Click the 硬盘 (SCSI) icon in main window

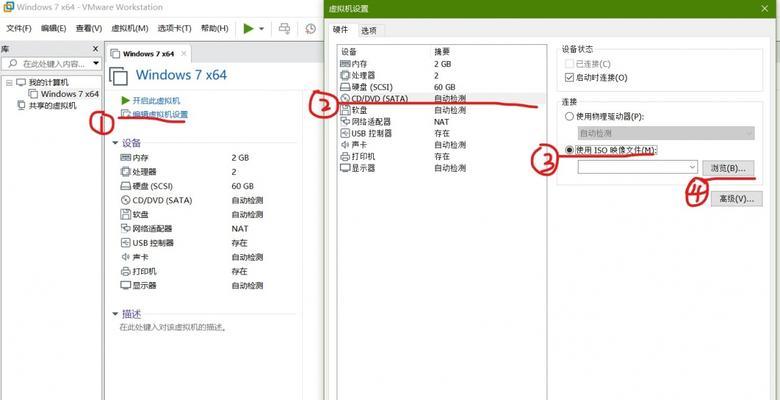(x=125, y=186)
